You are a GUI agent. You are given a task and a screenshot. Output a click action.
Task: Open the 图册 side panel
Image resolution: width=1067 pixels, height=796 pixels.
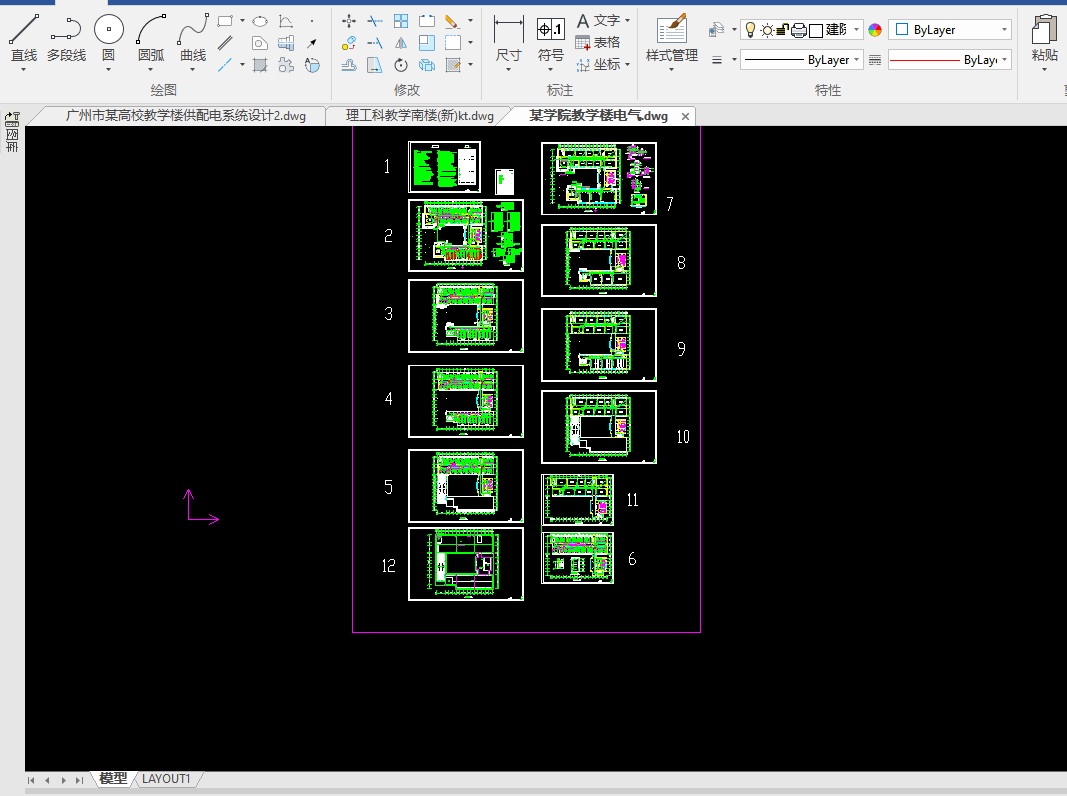pyautogui.click(x=12, y=132)
